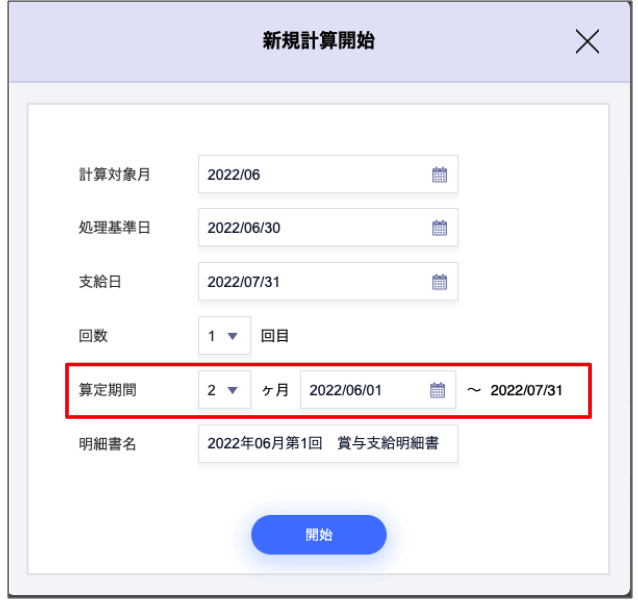Click the 明細書名 label

pos(108,444)
